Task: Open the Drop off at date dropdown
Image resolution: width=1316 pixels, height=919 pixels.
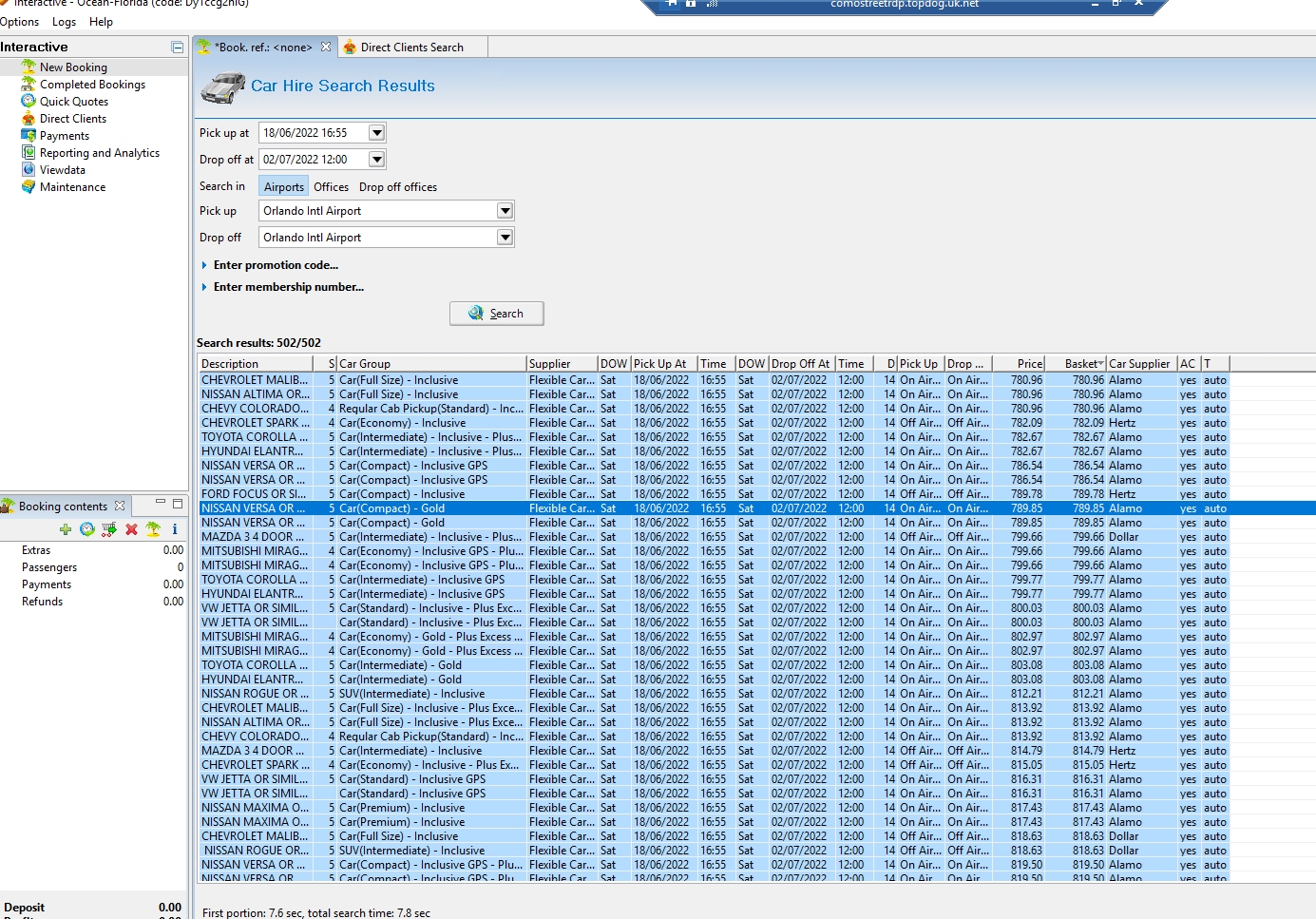Action: click(x=377, y=160)
